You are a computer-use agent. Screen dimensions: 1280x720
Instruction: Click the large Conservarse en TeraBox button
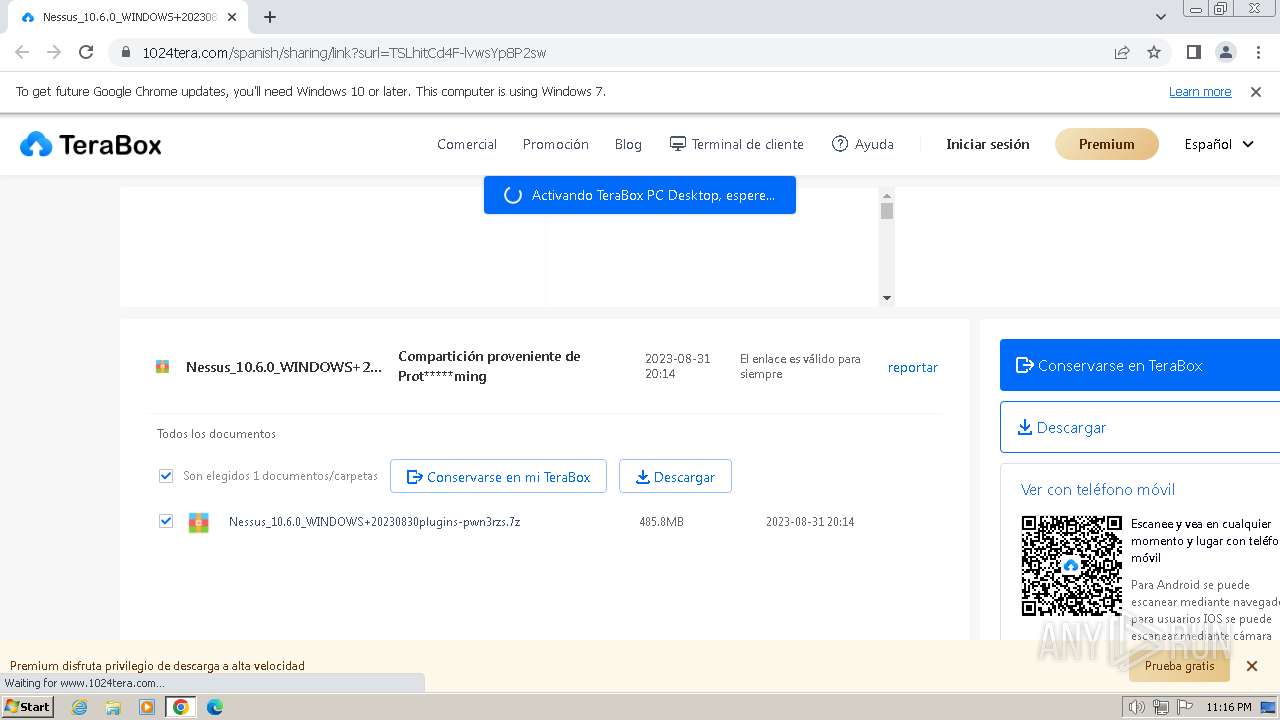[x=1140, y=365]
